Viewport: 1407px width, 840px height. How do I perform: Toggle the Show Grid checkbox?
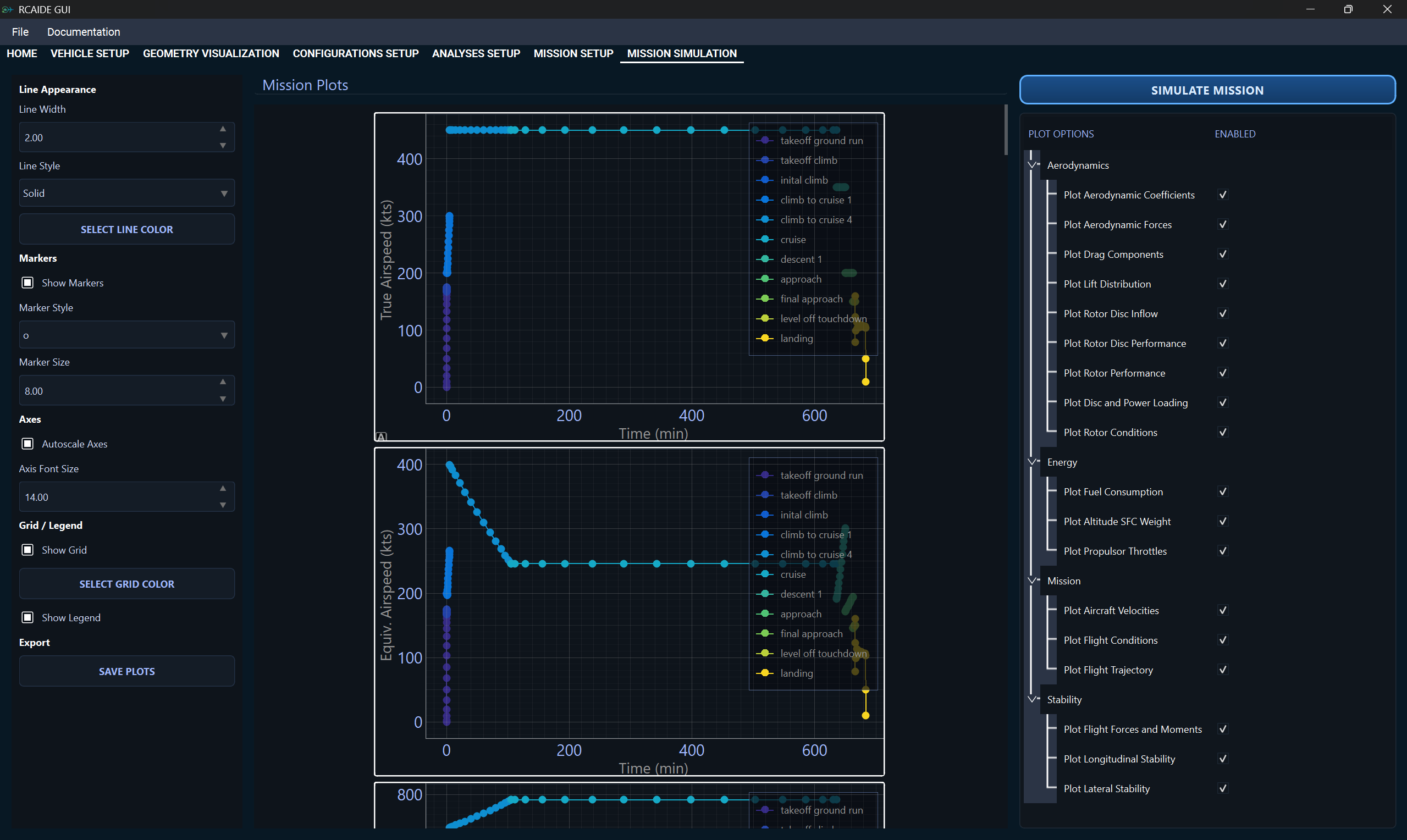pyautogui.click(x=27, y=550)
